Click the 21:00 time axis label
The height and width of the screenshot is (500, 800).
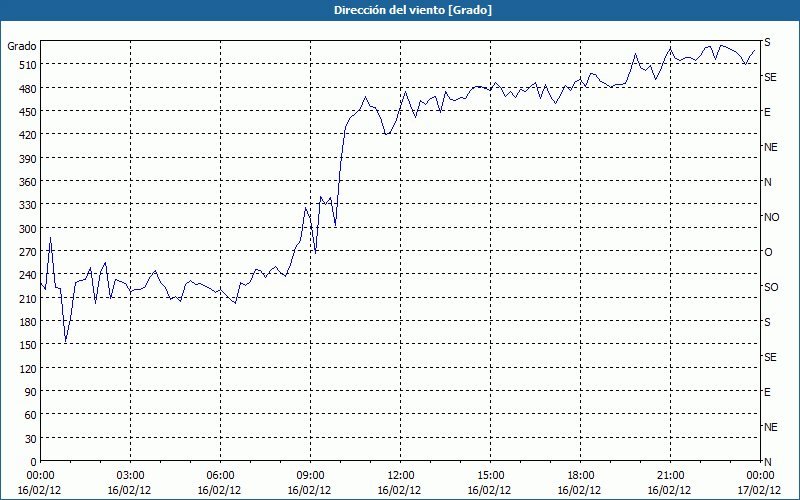tap(670, 476)
